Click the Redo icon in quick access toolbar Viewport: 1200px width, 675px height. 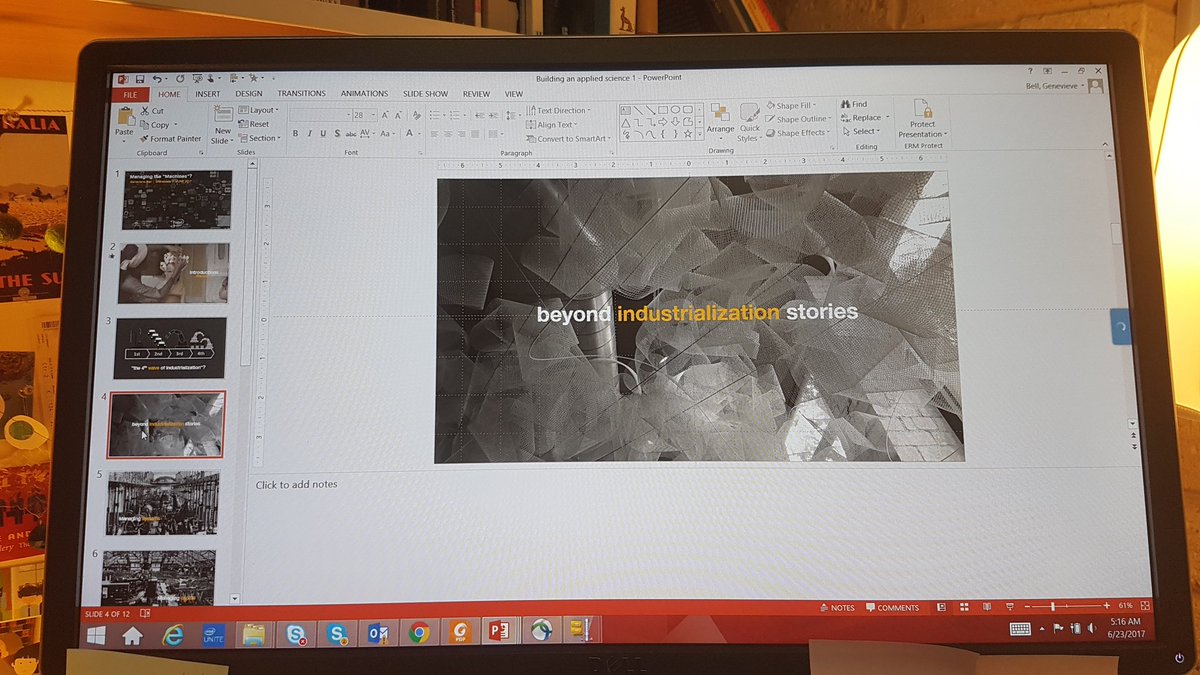tap(180, 78)
